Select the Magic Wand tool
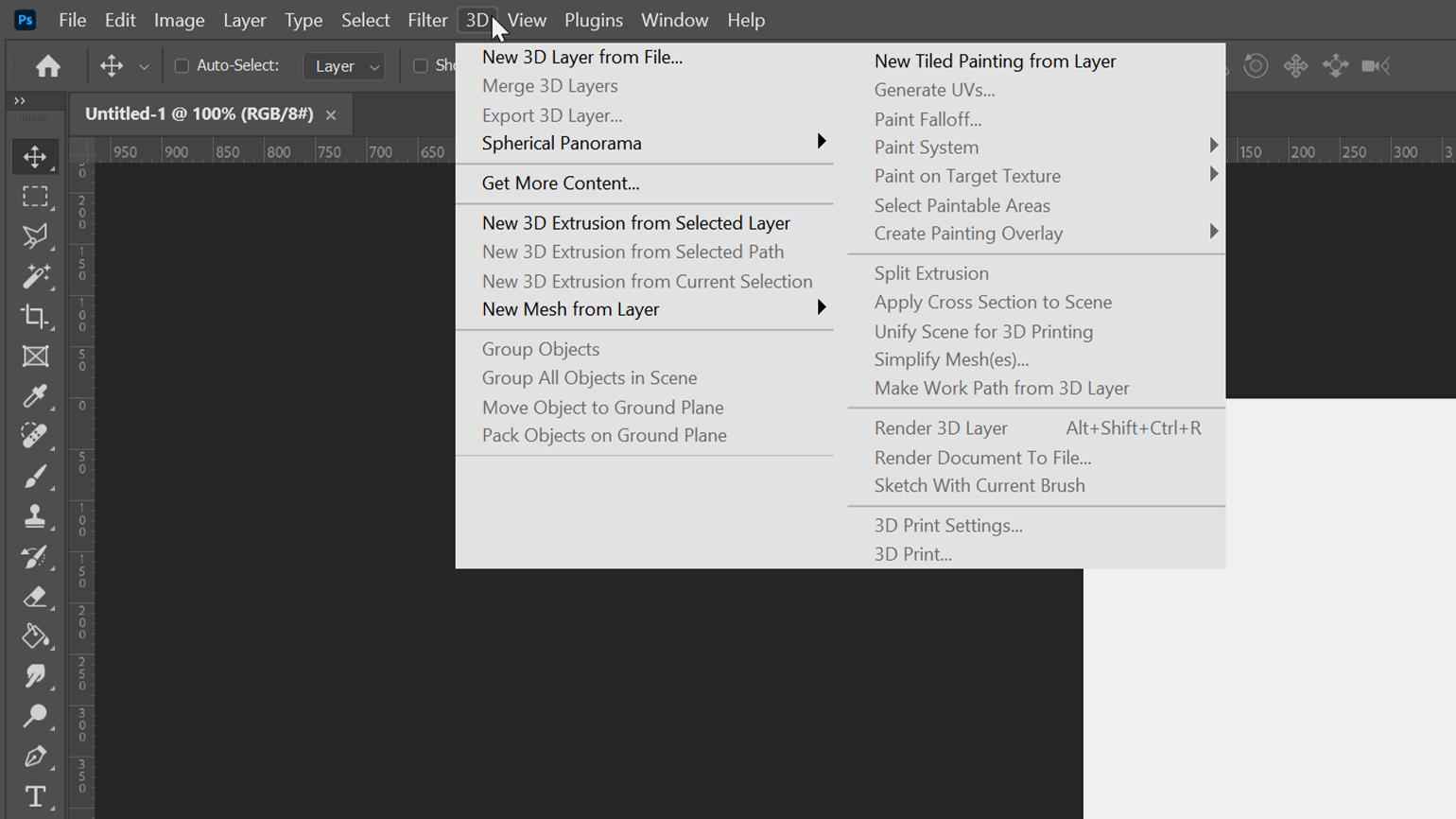Viewport: 1456px width, 819px height. tap(35, 276)
